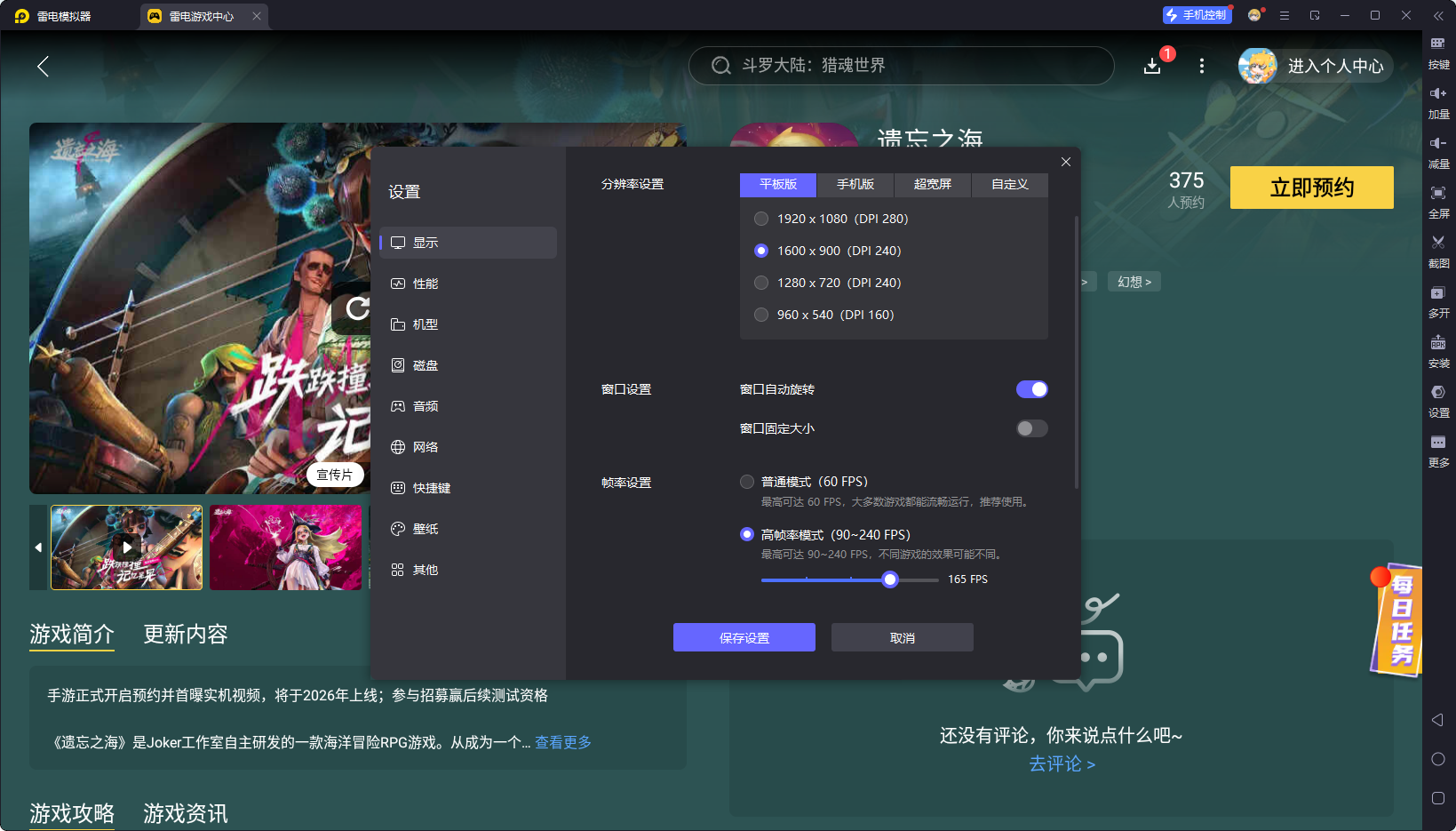Switch to the 更新内容 tab
Viewport: 1456px width, 831px height.
tap(186, 635)
